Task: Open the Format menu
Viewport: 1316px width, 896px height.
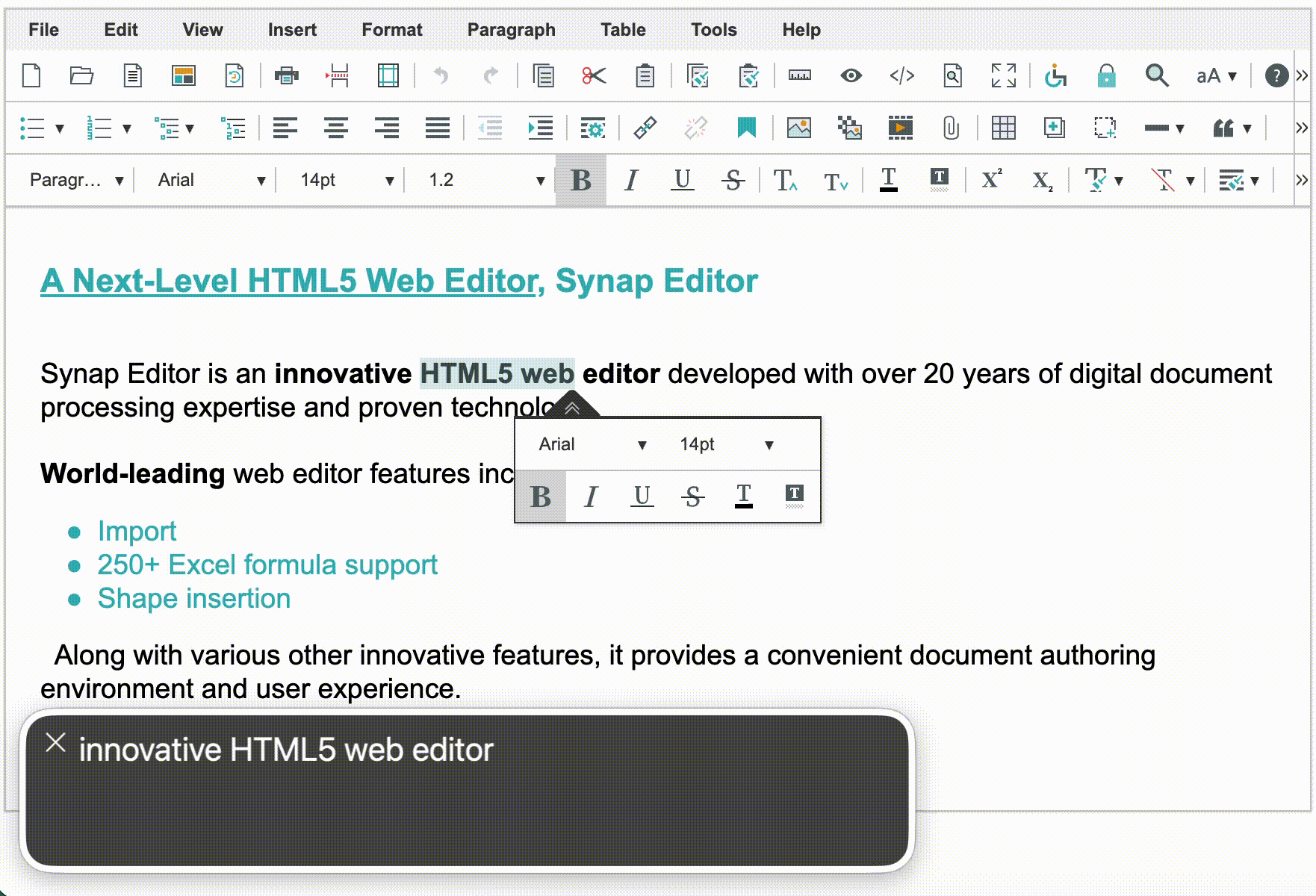Action: 392,30
